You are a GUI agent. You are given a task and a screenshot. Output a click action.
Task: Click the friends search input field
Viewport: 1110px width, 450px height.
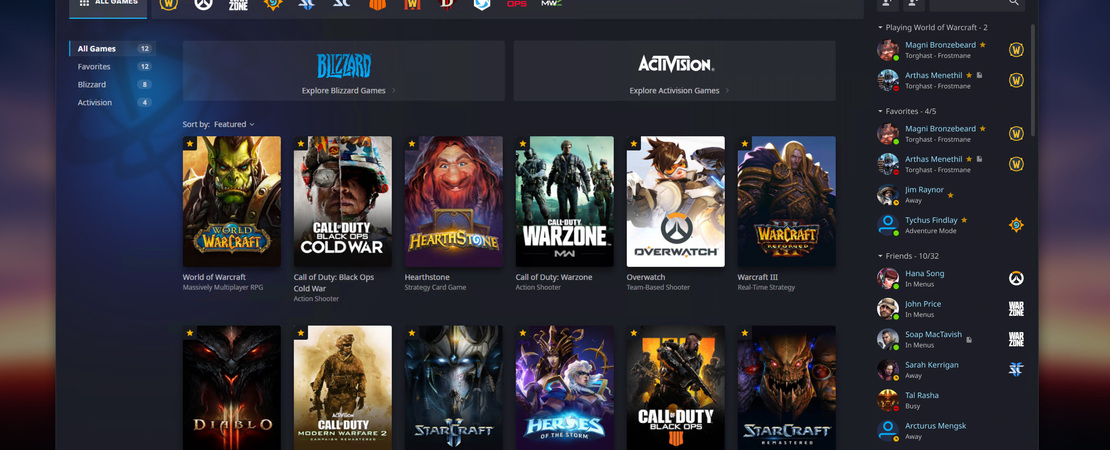click(977, 4)
